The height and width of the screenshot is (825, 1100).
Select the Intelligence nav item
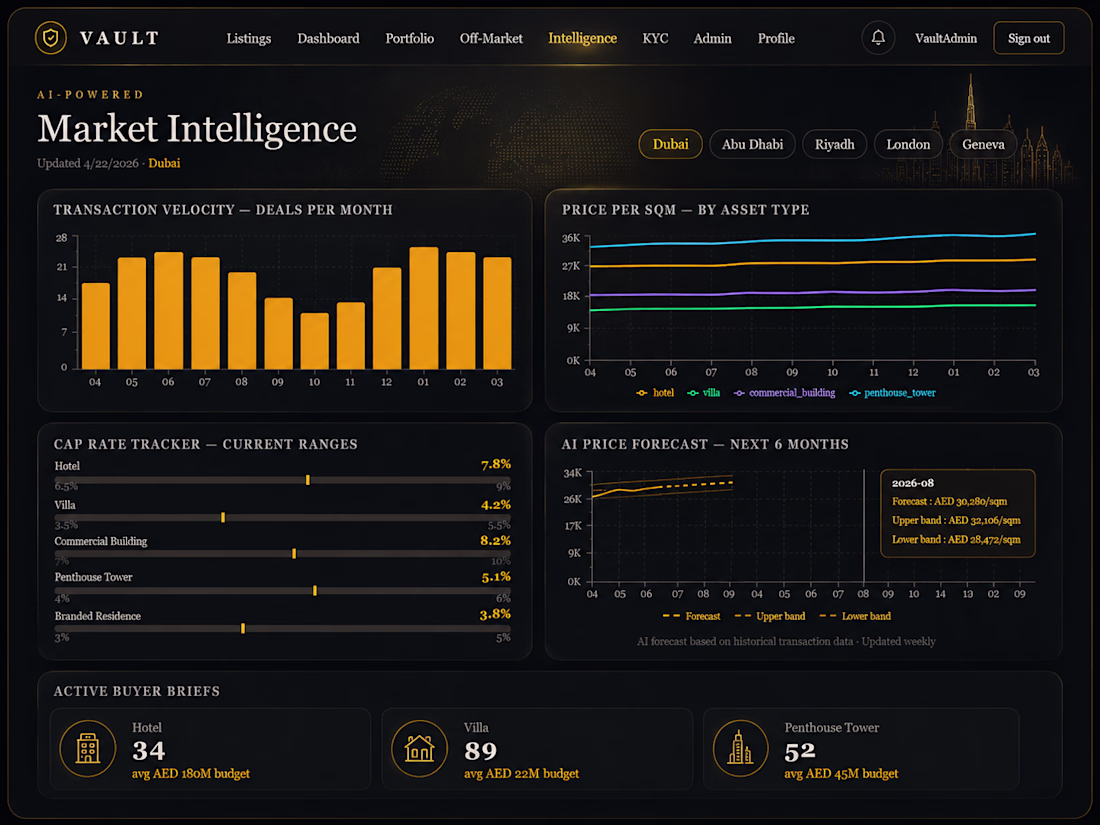pyautogui.click(x=582, y=39)
